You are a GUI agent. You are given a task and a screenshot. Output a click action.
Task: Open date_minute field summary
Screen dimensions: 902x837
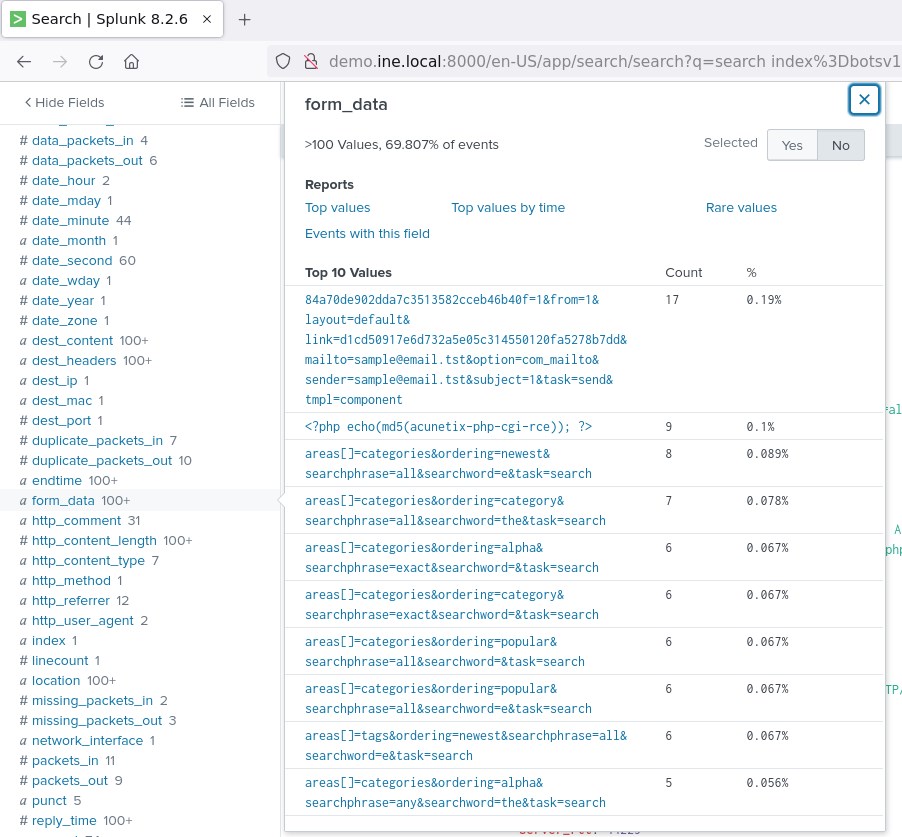[x=70, y=220]
